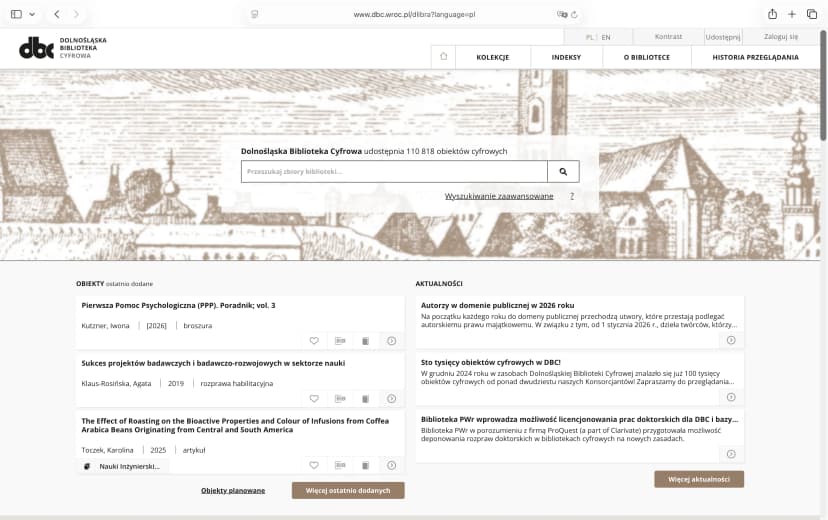Open details arrow for Pierwsza Pomoc Psychologiczna

391,341
